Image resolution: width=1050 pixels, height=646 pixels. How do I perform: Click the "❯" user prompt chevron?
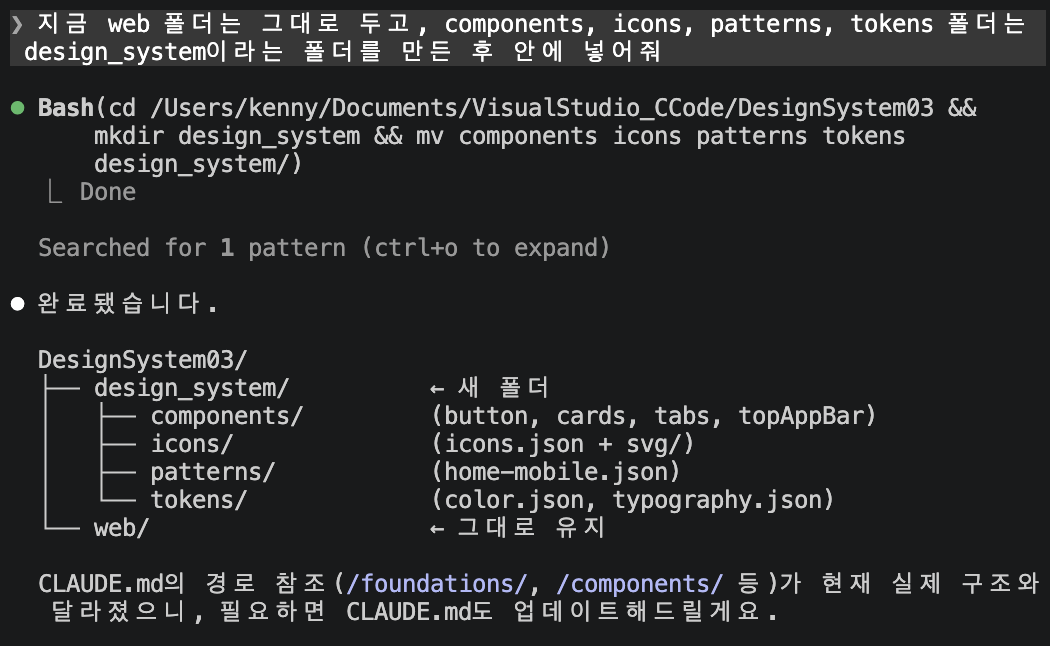(16, 22)
